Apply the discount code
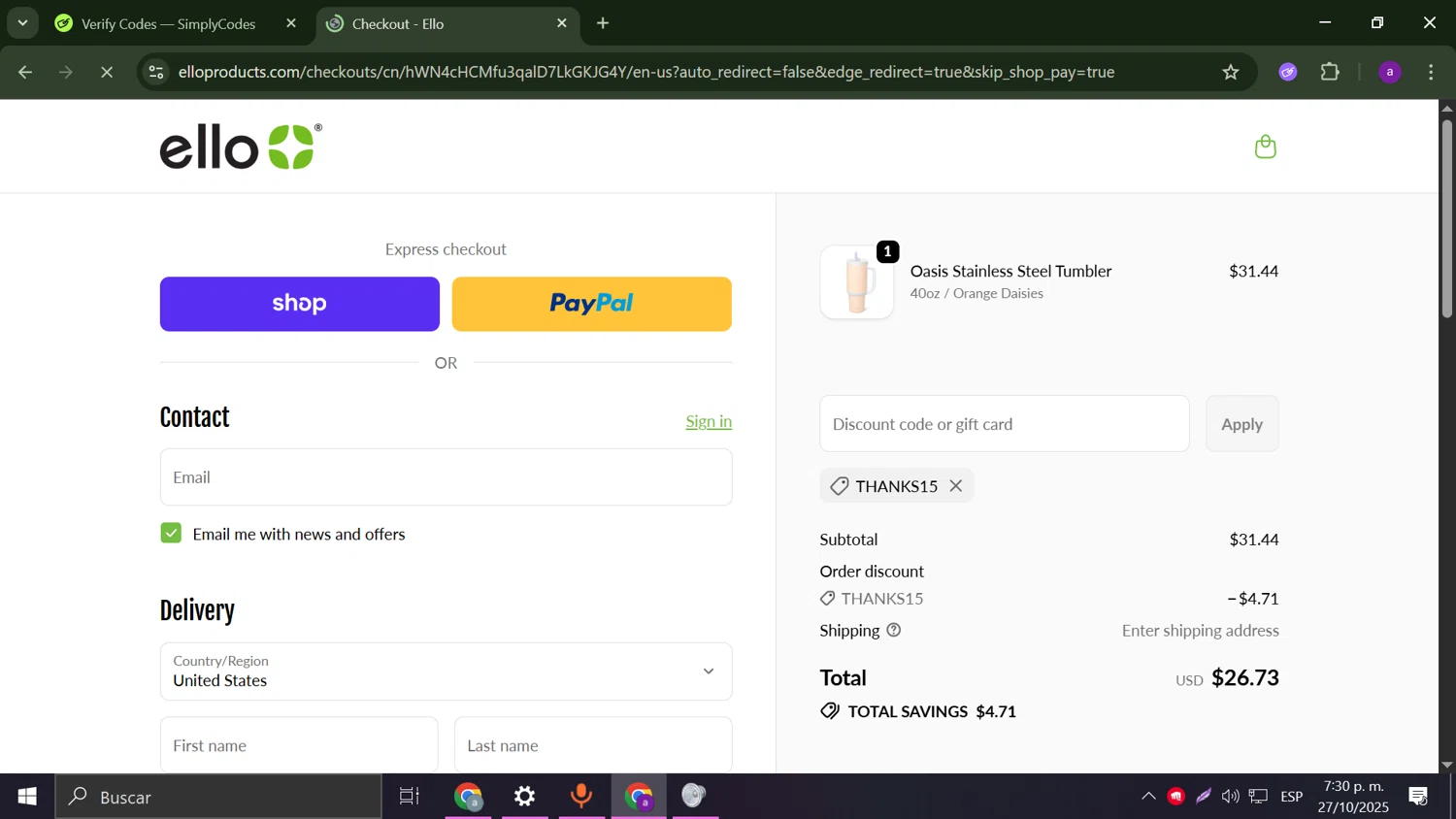The image size is (1456, 819). [x=1241, y=424]
